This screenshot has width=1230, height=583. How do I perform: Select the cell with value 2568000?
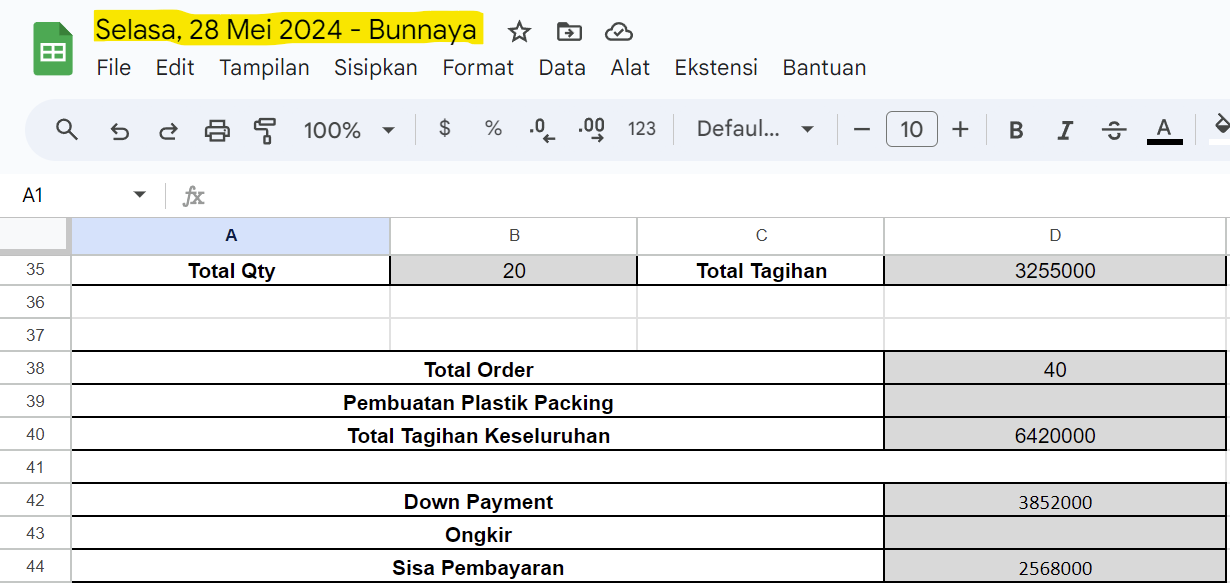[x=1055, y=567]
